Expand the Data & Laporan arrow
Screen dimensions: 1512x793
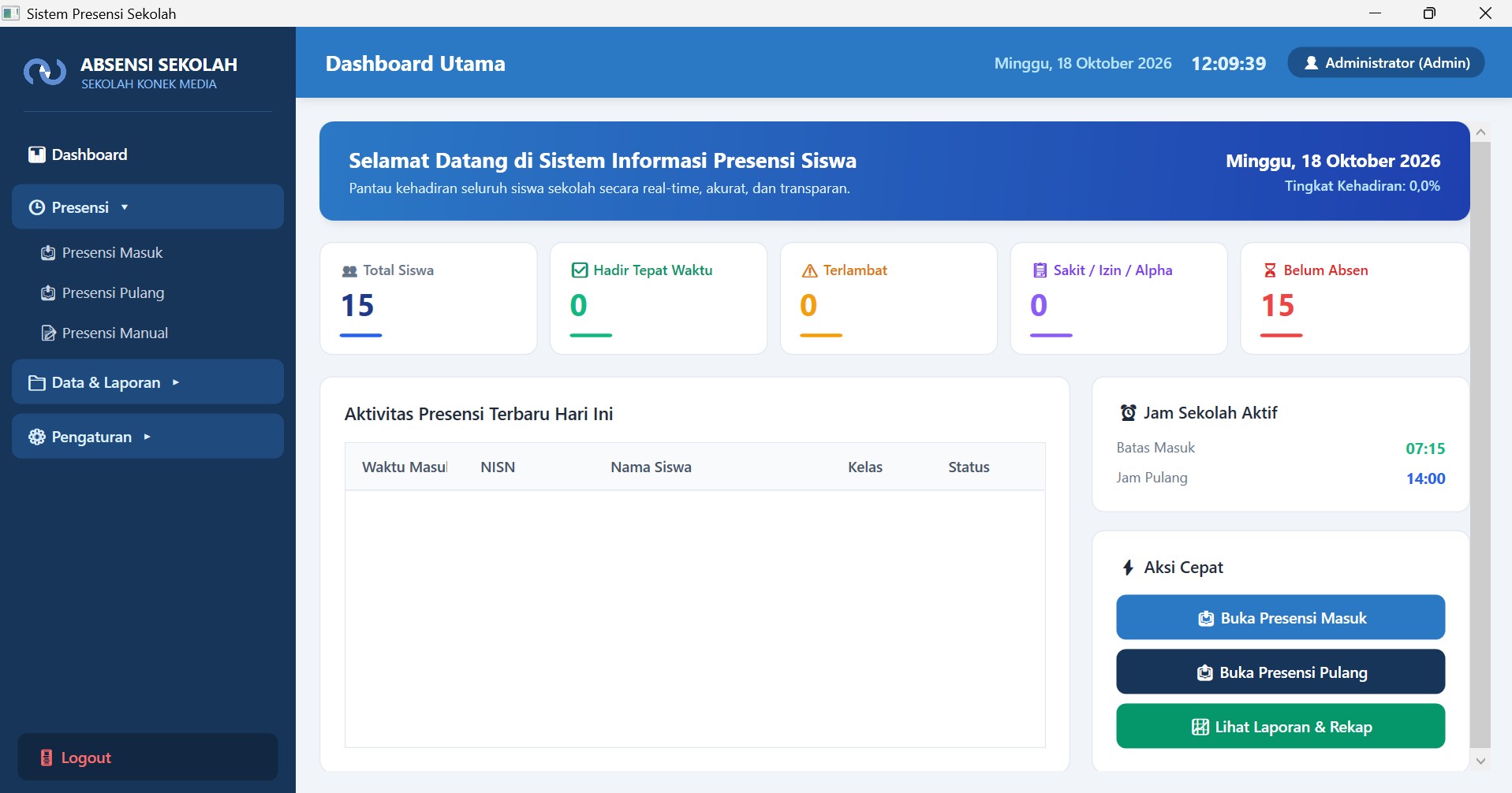tap(175, 382)
